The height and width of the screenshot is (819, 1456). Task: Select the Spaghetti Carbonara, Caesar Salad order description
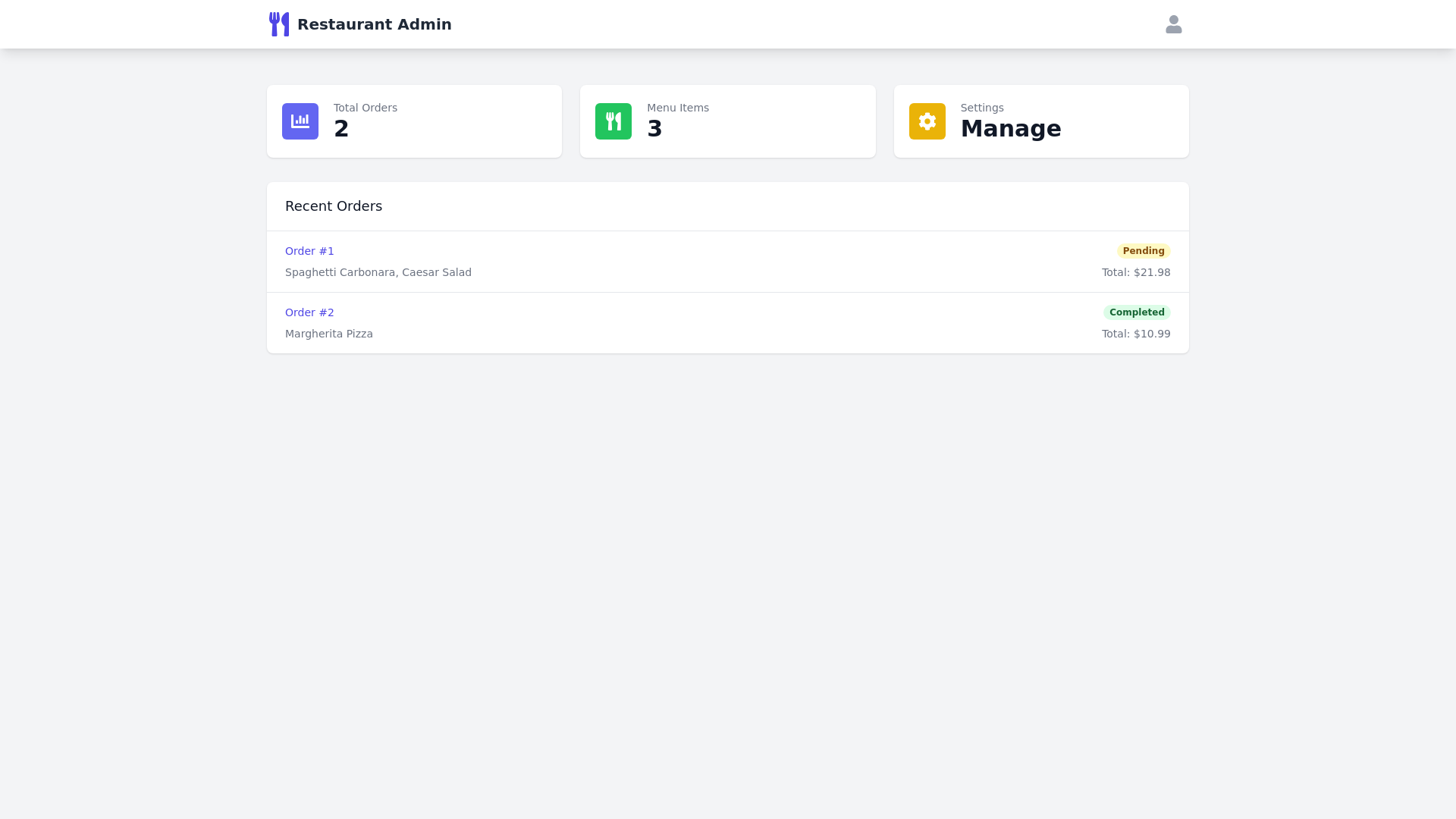point(378,272)
